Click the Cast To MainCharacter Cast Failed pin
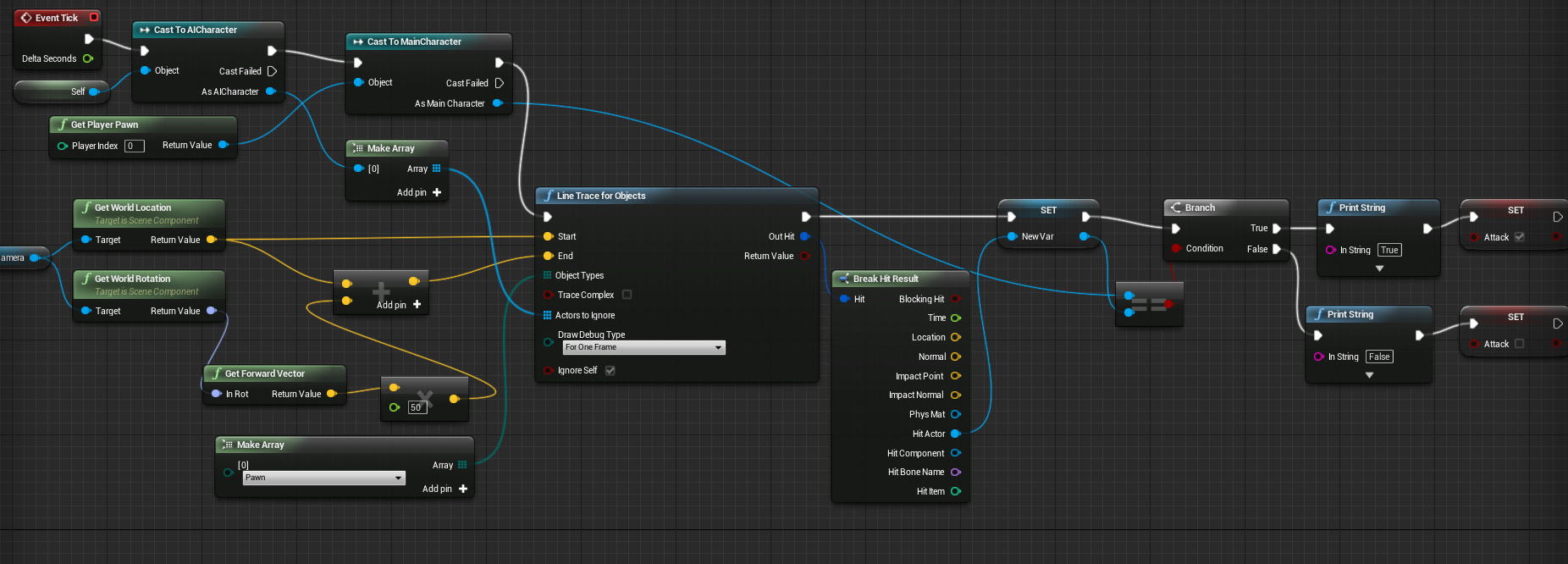1568x564 pixels. 499,83
